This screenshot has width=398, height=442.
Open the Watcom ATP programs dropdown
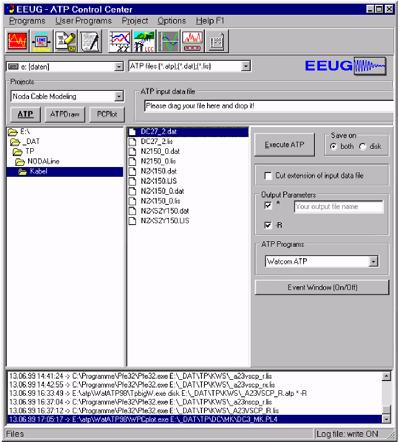click(x=373, y=261)
